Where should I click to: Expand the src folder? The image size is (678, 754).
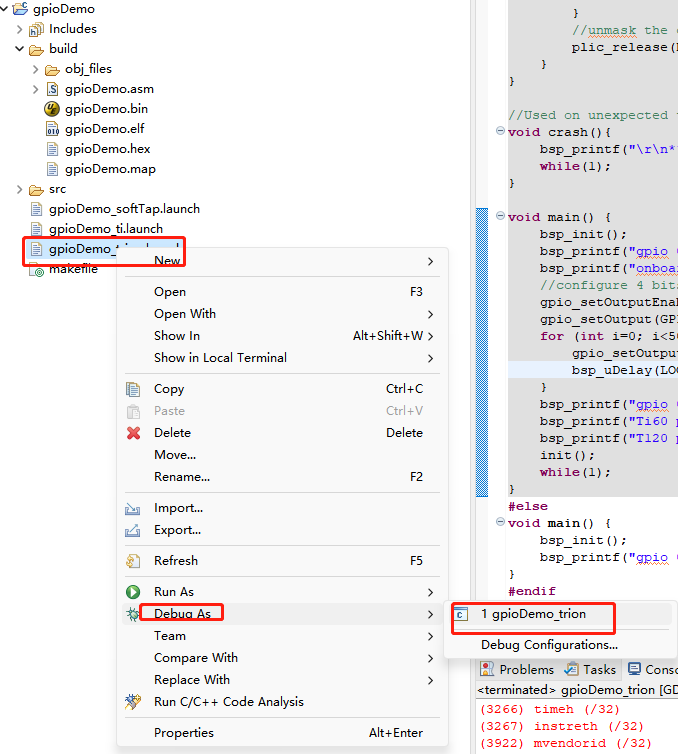click(20, 189)
